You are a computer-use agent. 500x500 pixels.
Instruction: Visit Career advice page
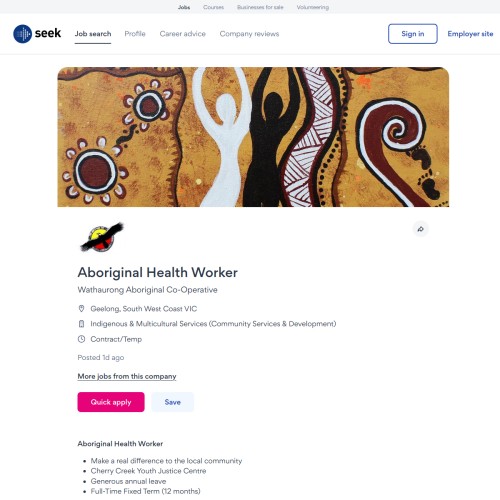[x=183, y=34]
